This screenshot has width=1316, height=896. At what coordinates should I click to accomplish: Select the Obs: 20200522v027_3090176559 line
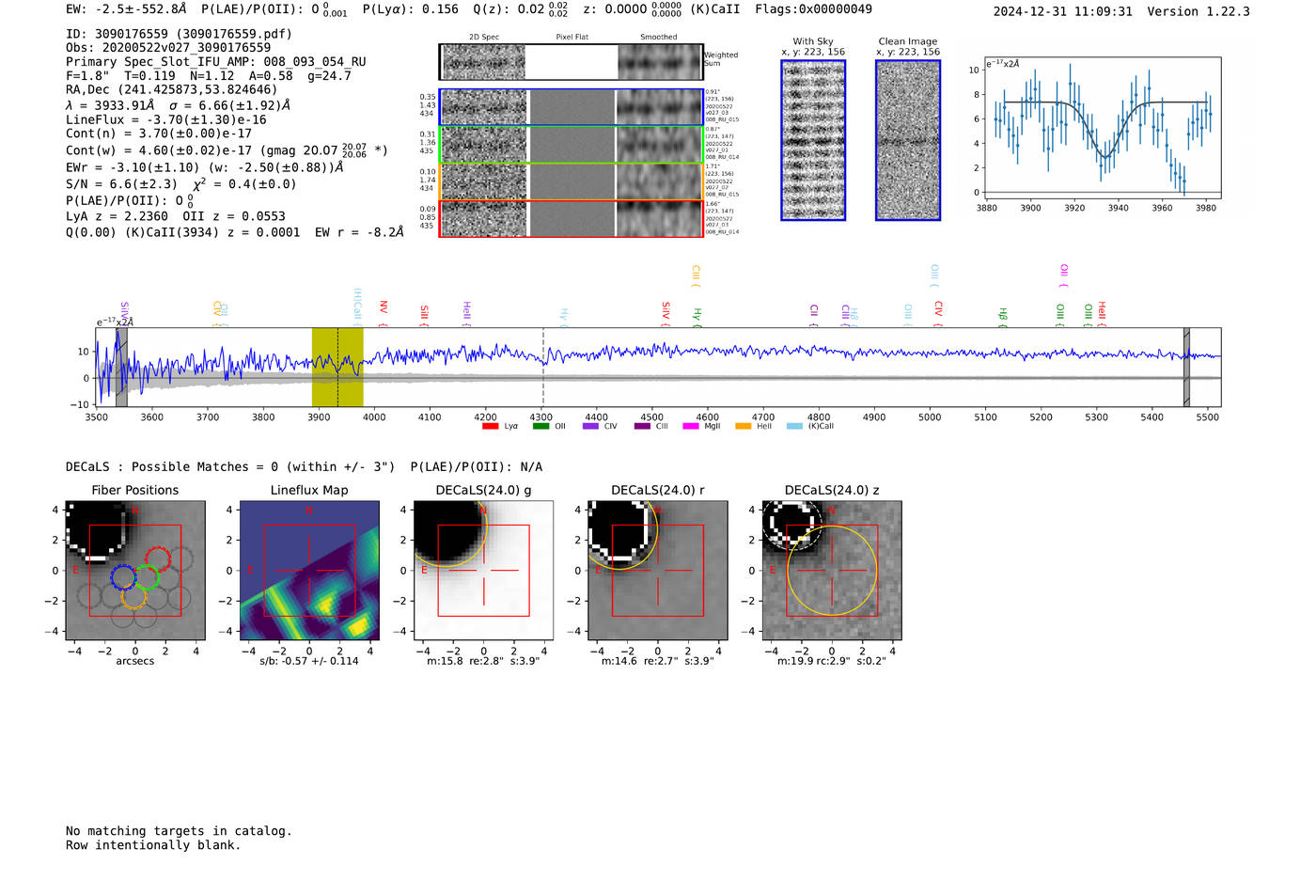(168, 48)
